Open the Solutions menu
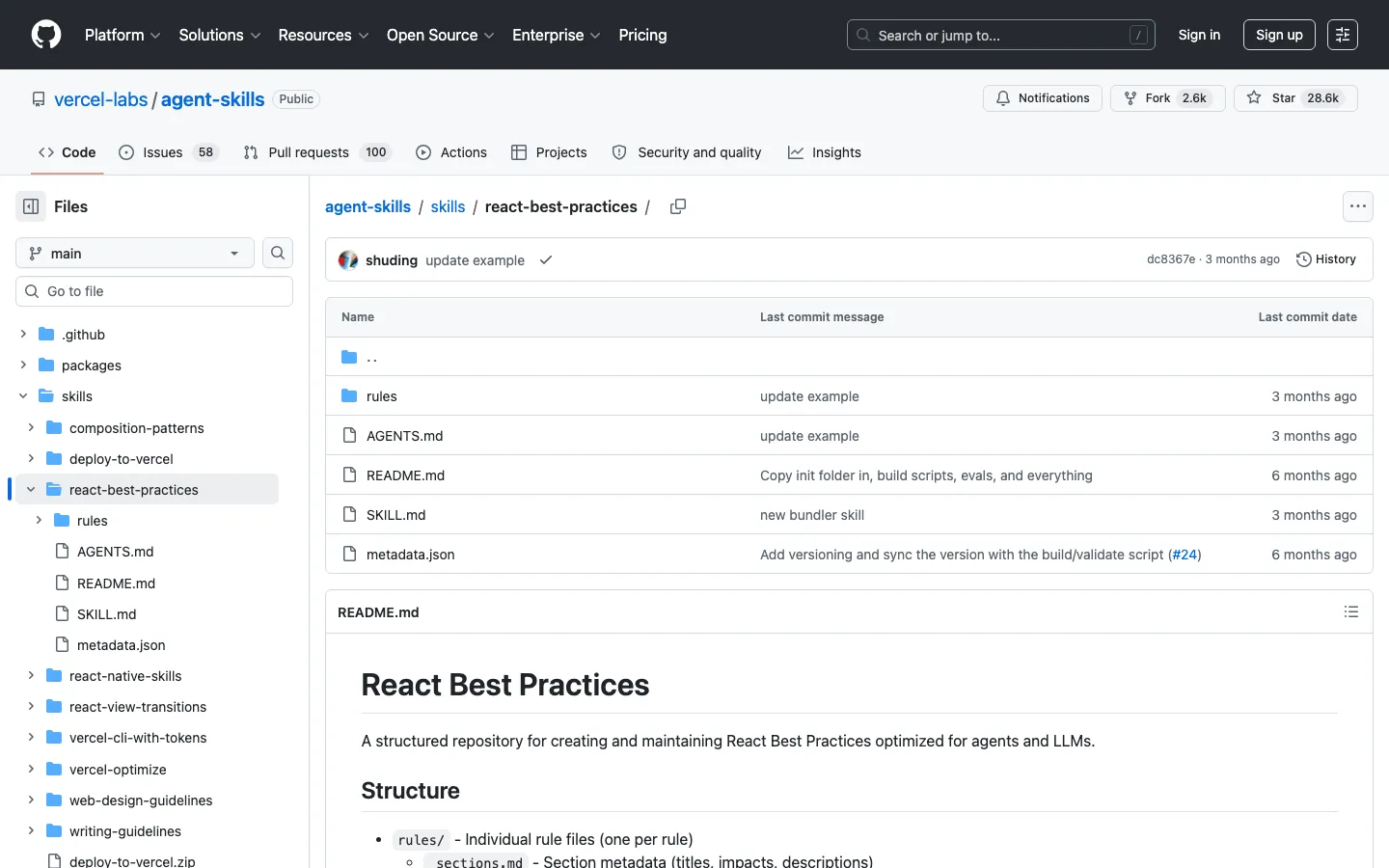The height and width of the screenshot is (868, 1389). coord(220,35)
